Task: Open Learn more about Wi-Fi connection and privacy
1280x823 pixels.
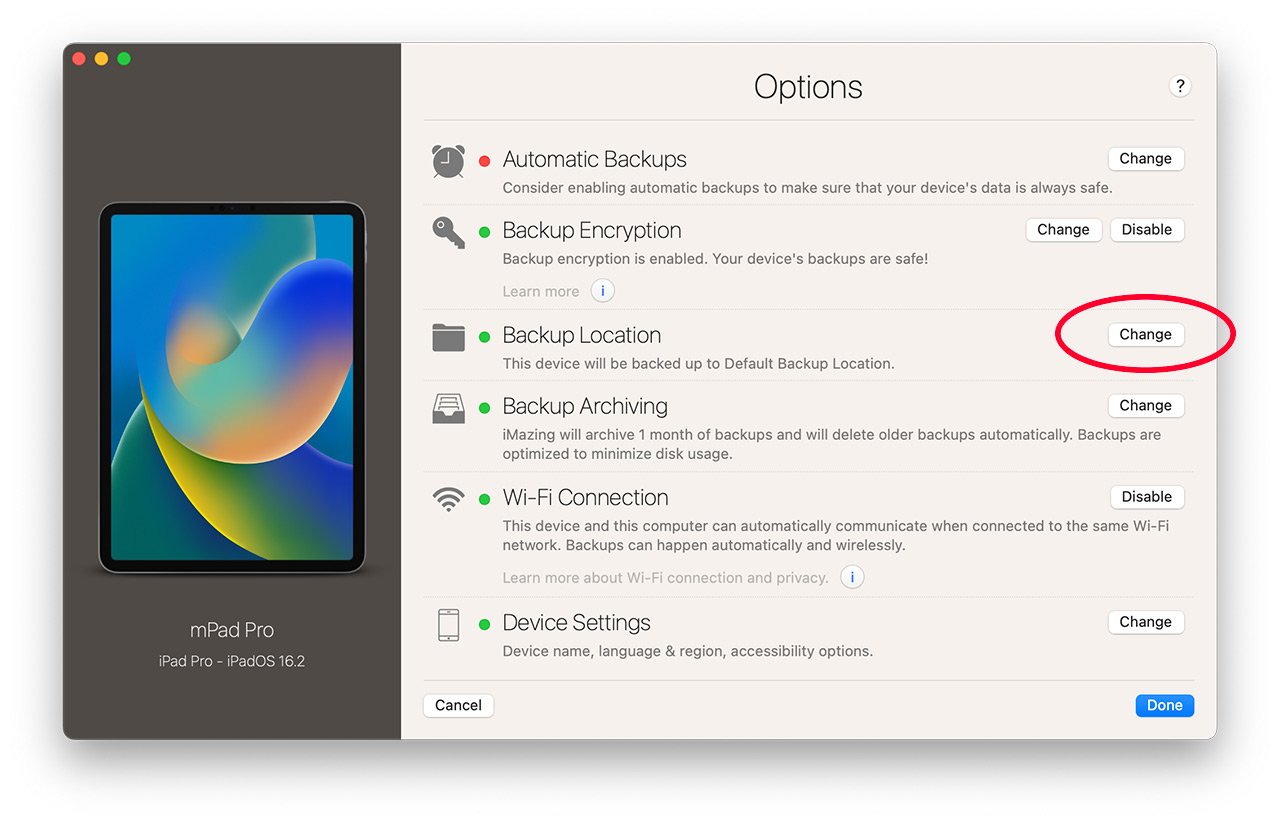Action: (665, 577)
